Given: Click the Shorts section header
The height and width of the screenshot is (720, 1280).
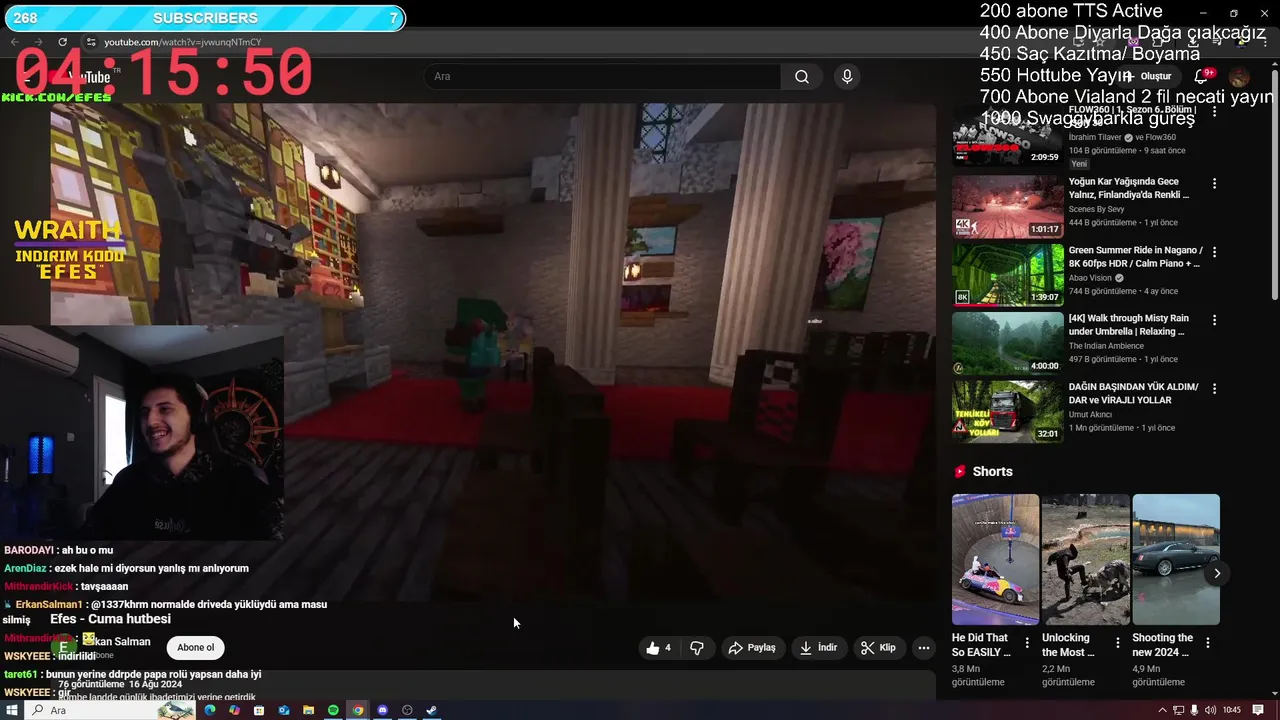Looking at the screenshot, I should click(992, 471).
